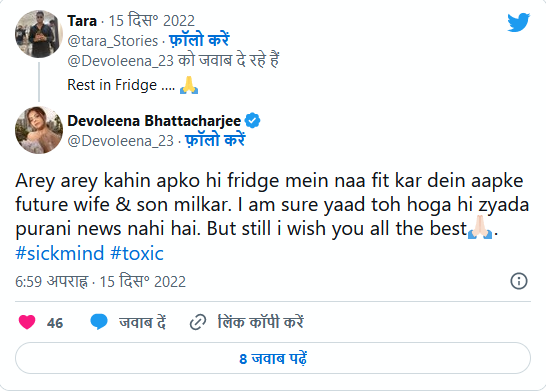Open the tweet info circle icon
546x391 pixels.
[x=519, y=281]
